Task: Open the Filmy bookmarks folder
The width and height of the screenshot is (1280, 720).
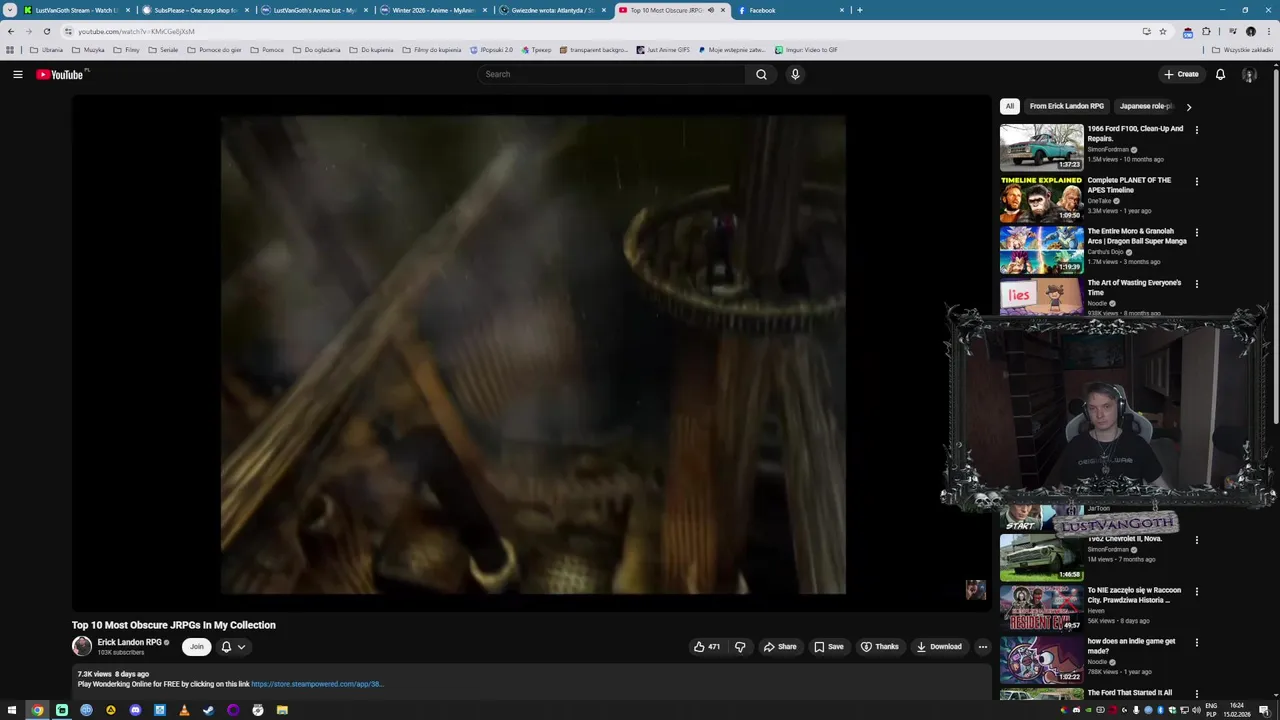Action: (127, 50)
